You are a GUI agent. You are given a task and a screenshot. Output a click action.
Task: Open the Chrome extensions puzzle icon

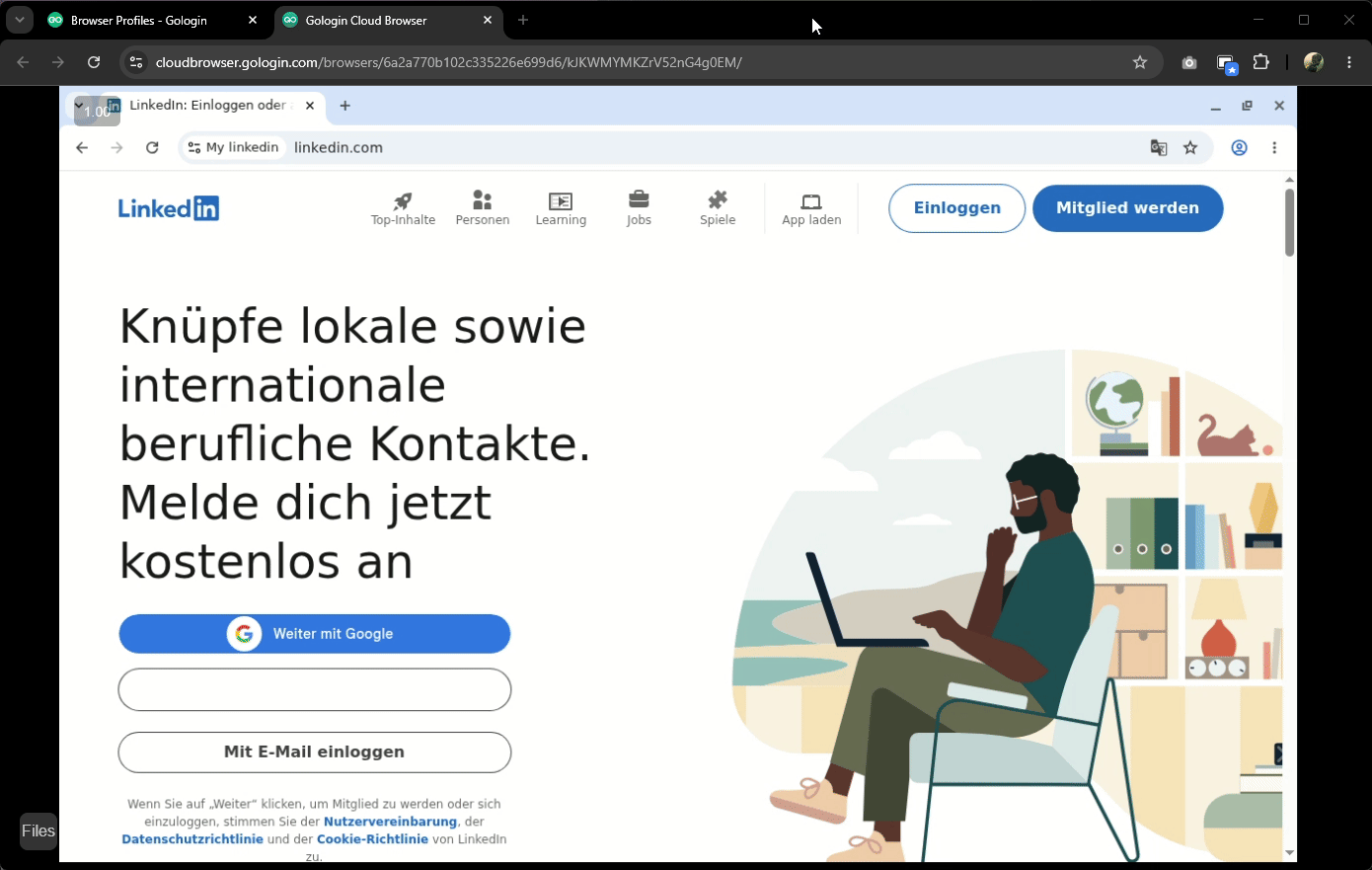(x=1260, y=62)
